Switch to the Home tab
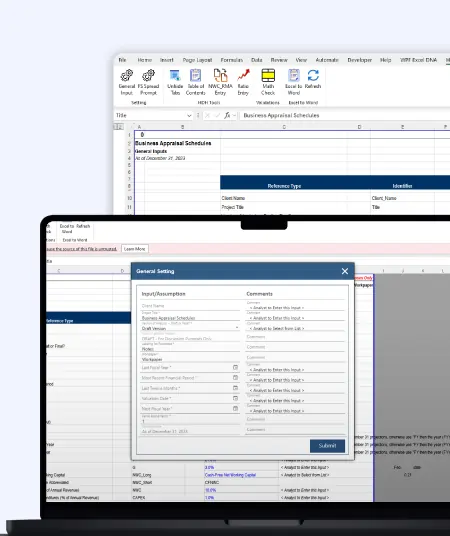This screenshot has width=450, height=536. click(x=145, y=60)
